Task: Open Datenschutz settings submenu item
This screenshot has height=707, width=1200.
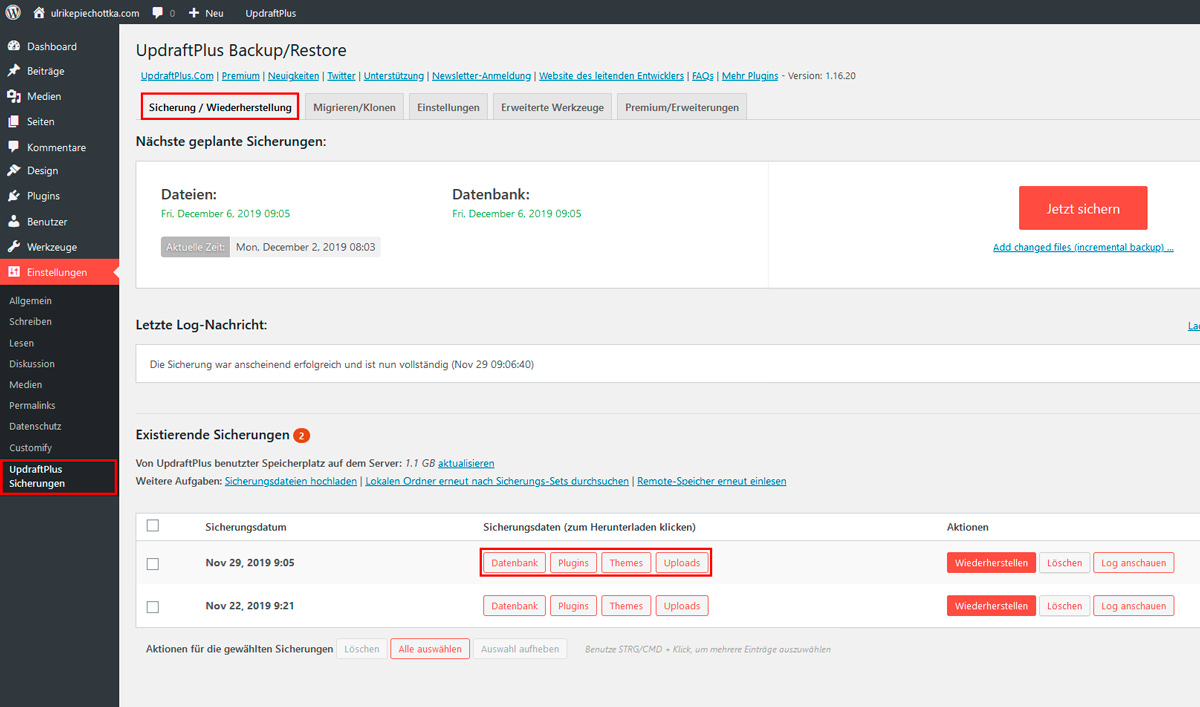Action: (34, 427)
